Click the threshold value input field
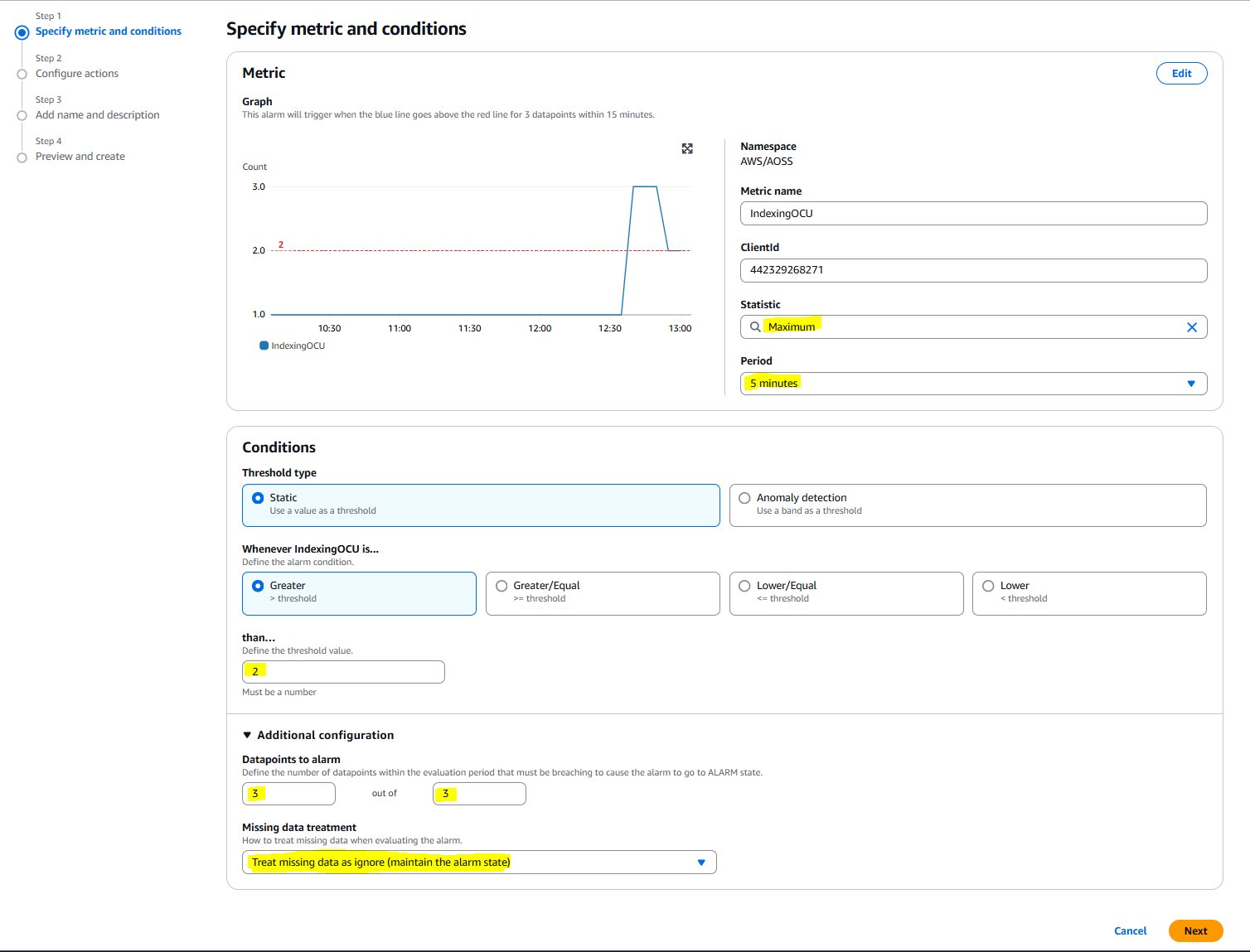This screenshot has width=1250, height=952. (343, 672)
